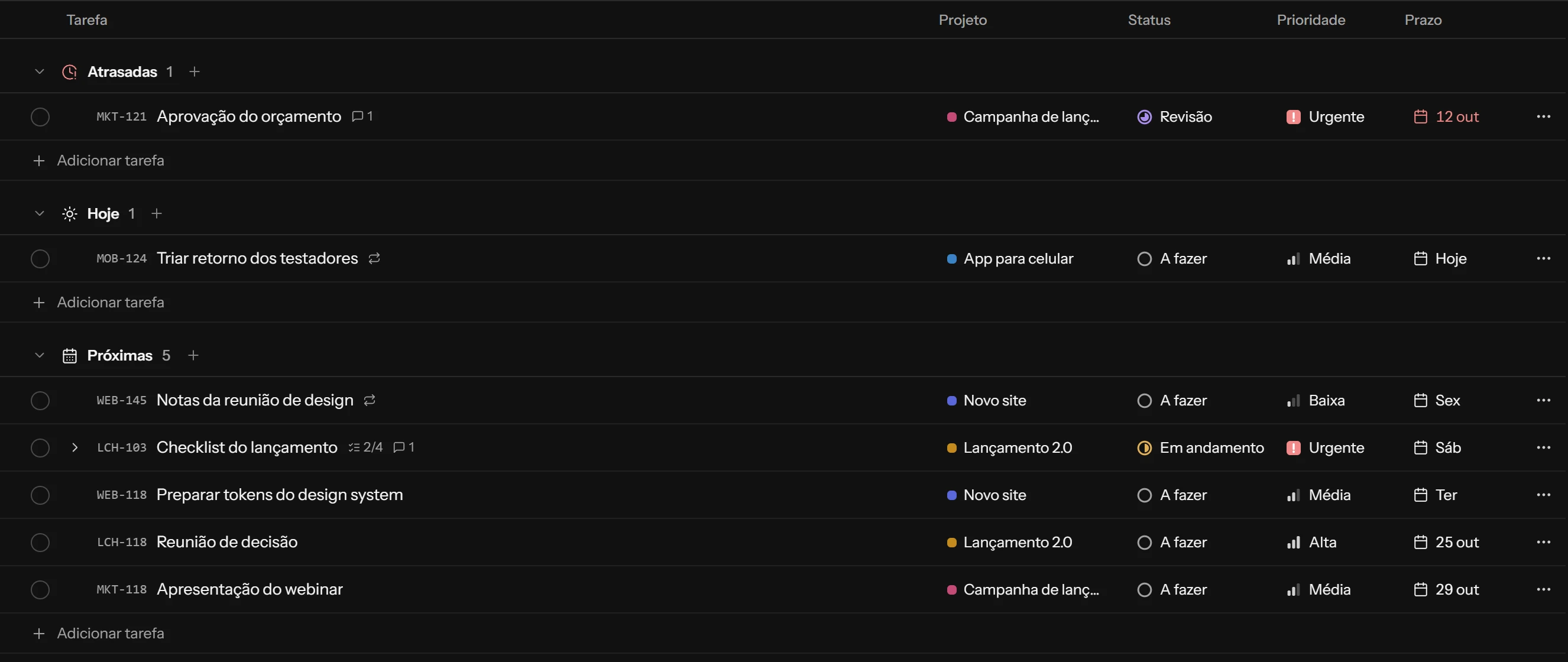Mark Notas da reunião de design complete

coord(40,400)
